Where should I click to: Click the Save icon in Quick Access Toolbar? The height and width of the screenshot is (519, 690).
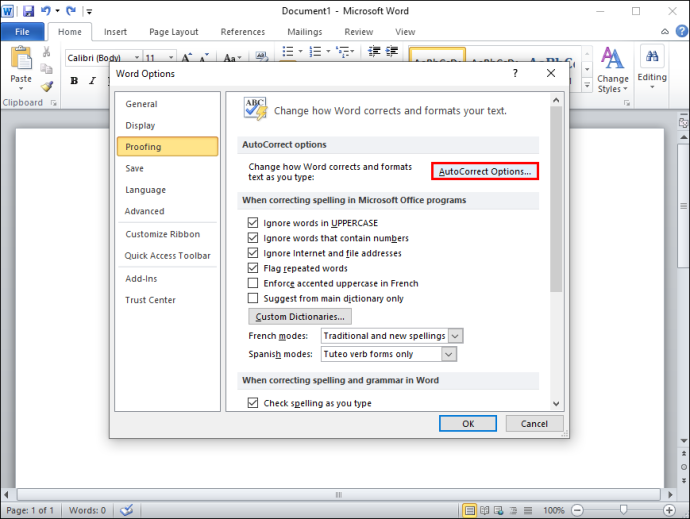pos(29,11)
